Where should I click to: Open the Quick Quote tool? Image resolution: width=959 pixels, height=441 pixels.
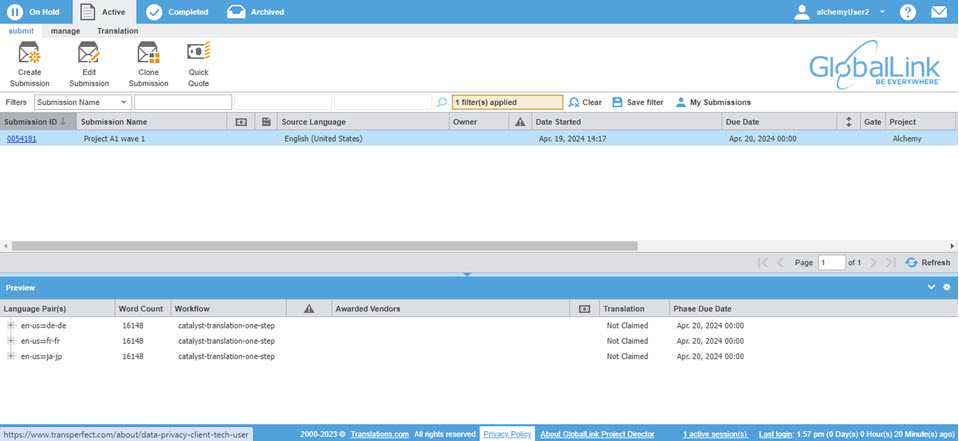[x=198, y=54]
